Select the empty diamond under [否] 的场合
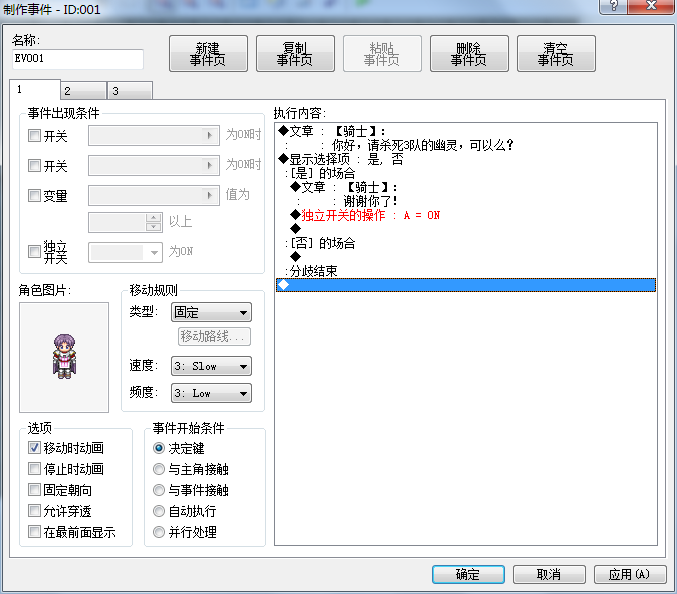 tap(295, 256)
